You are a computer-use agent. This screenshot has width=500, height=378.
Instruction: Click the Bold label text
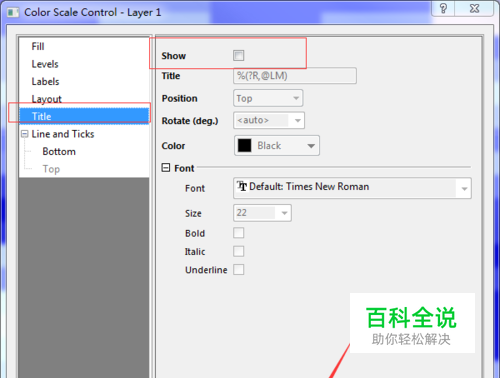195,233
